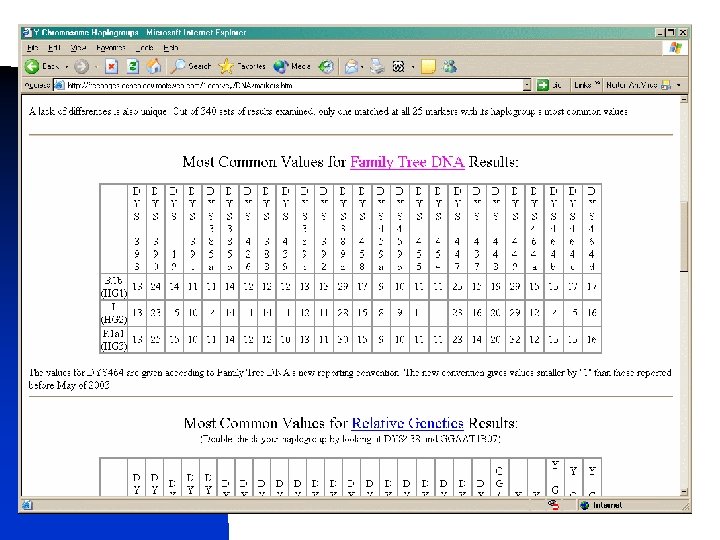Viewport: 720px width, 540px height.
Task: Expand the Links toolbar chevron
Action: pos(597,84)
